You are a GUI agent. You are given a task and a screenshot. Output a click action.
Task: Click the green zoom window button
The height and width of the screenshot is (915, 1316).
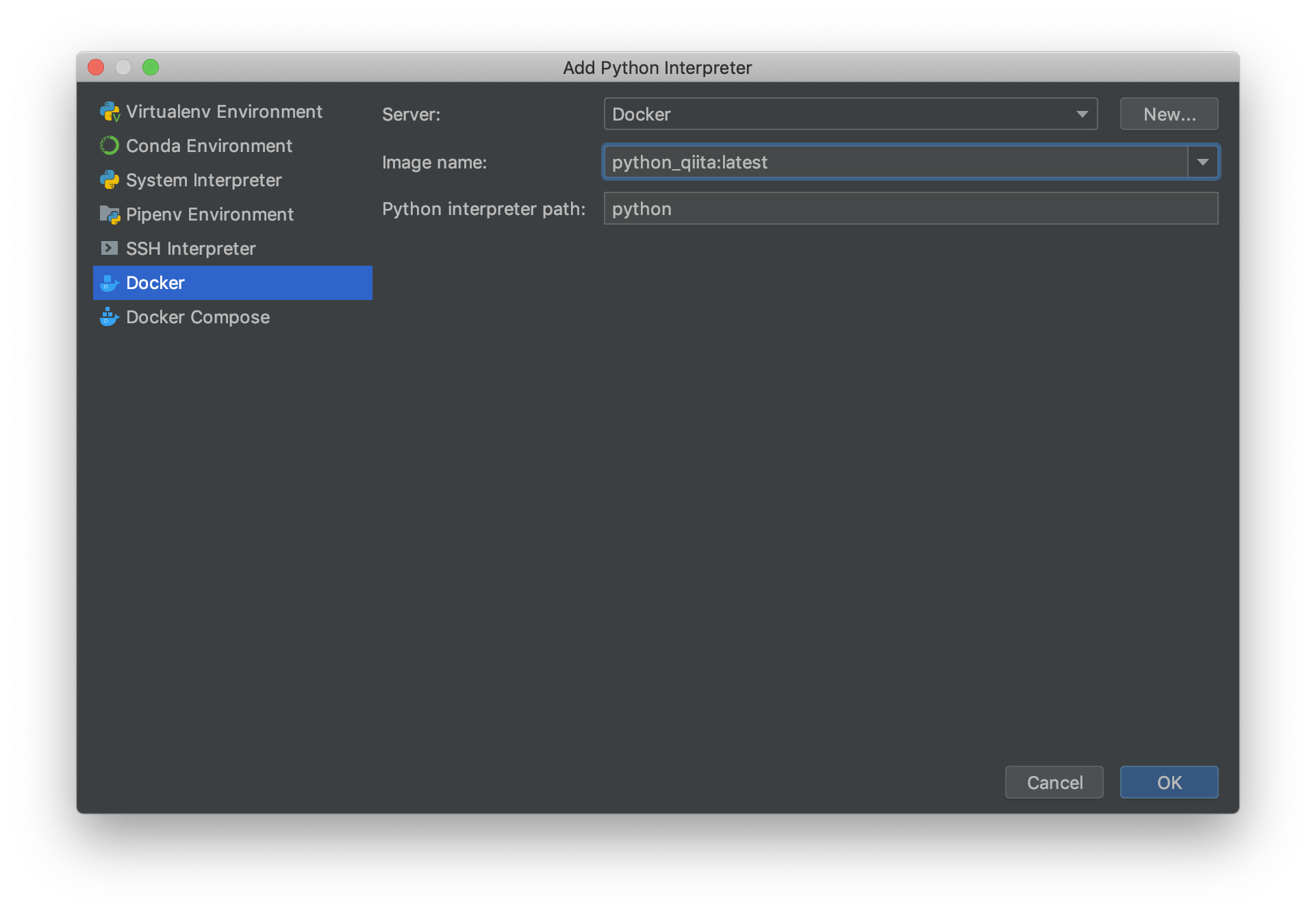coord(151,67)
